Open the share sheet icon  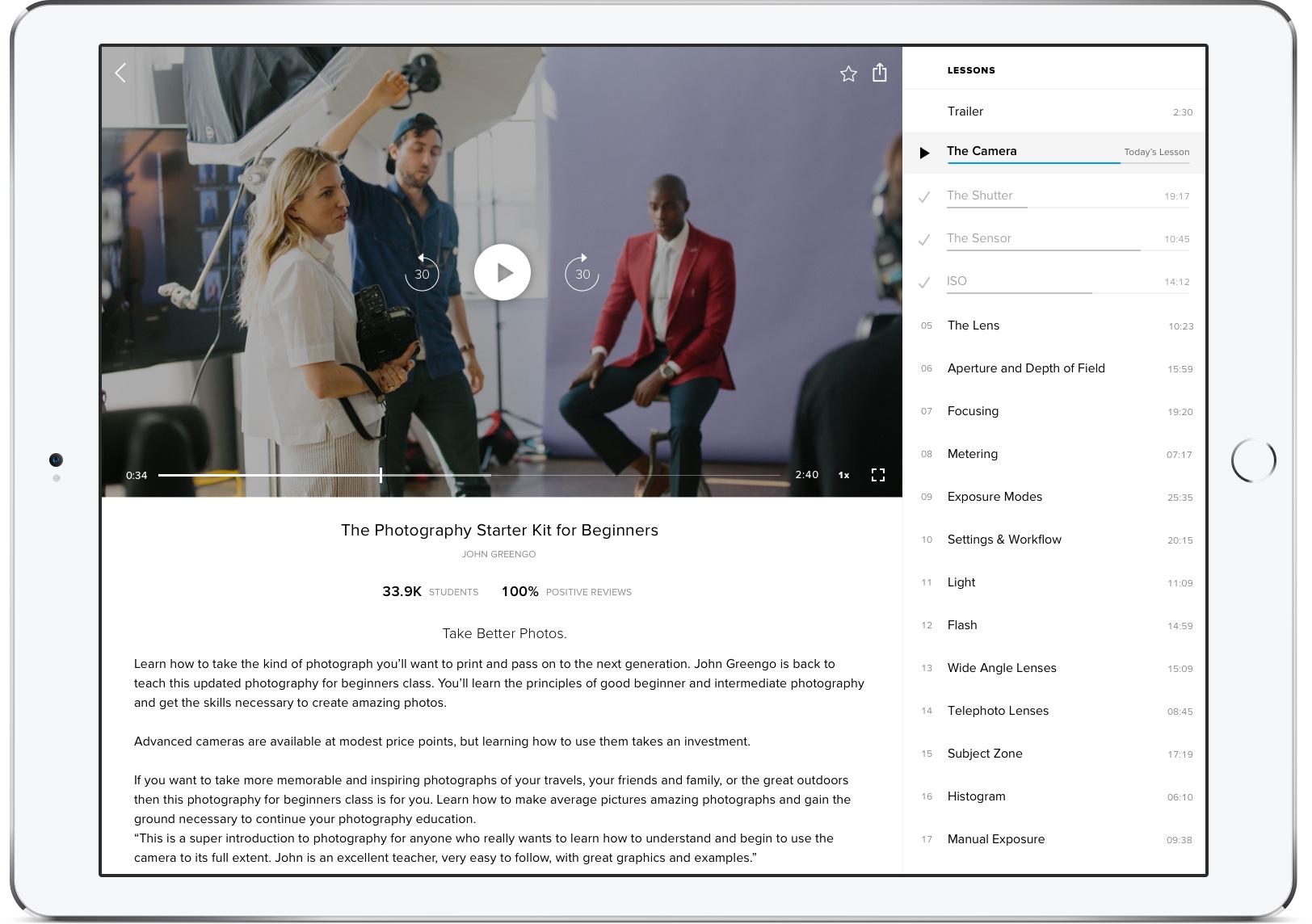(x=880, y=73)
